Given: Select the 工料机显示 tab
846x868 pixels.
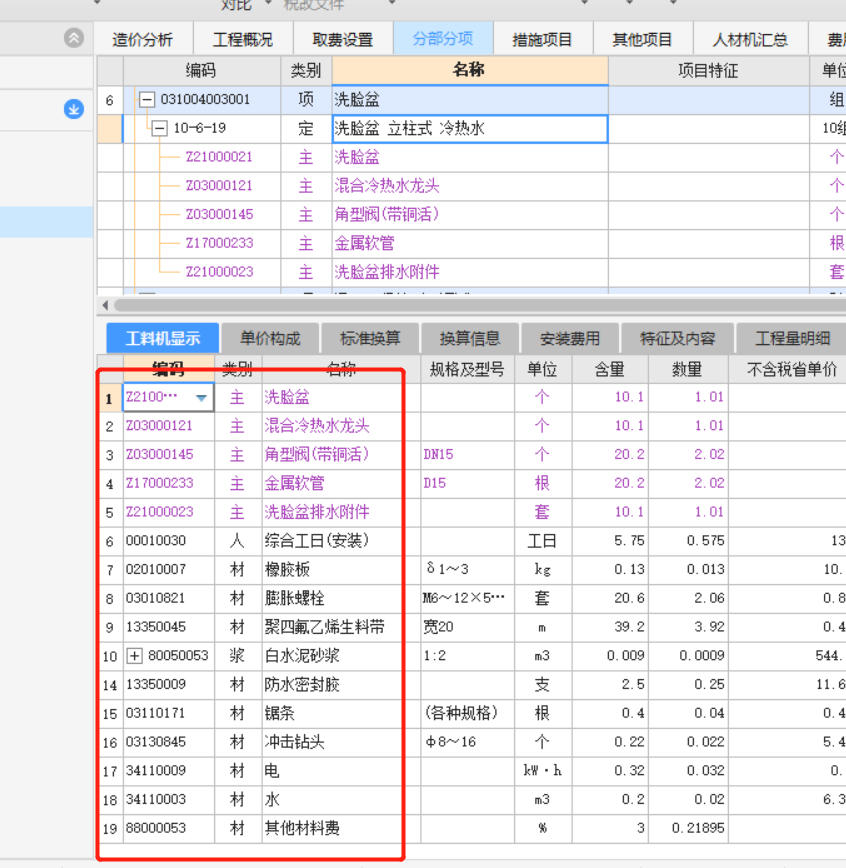Looking at the screenshot, I should coord(163,338).
